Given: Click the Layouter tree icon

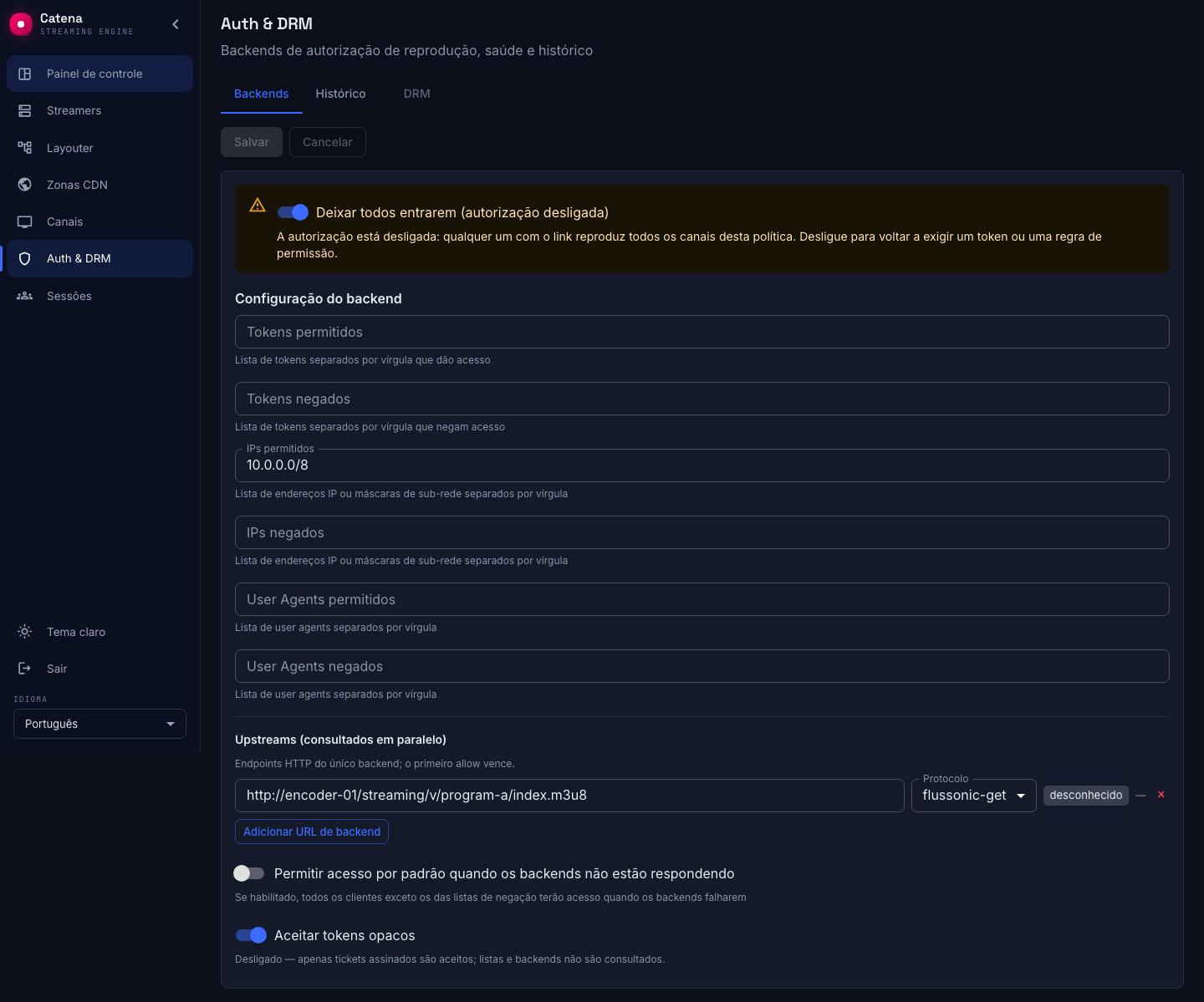Looking at the screenshot, I should (25, 148).
